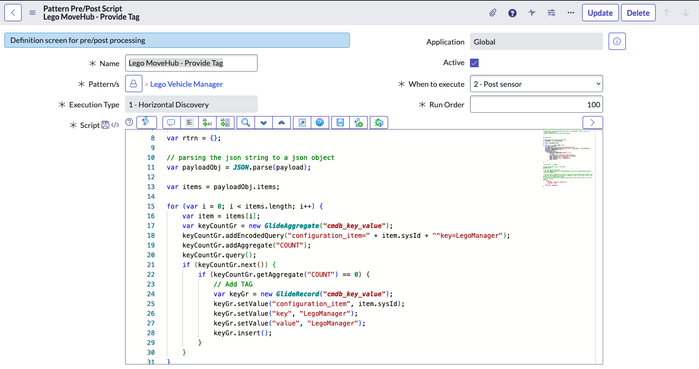Open the form context menu (hamburger icon)
The height and width of the screenshot is (369, 699).
coord(32,13)
